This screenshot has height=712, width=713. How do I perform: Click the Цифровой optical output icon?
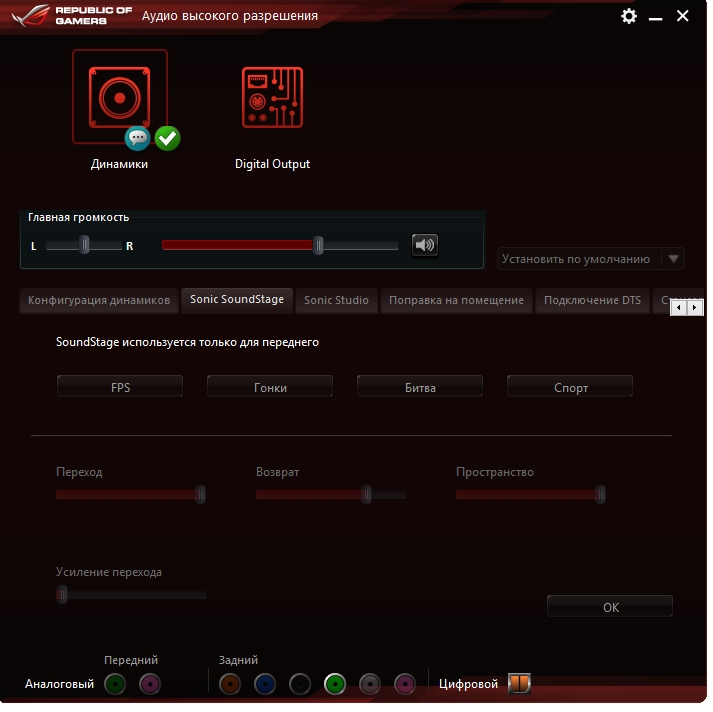pos(519,683)
